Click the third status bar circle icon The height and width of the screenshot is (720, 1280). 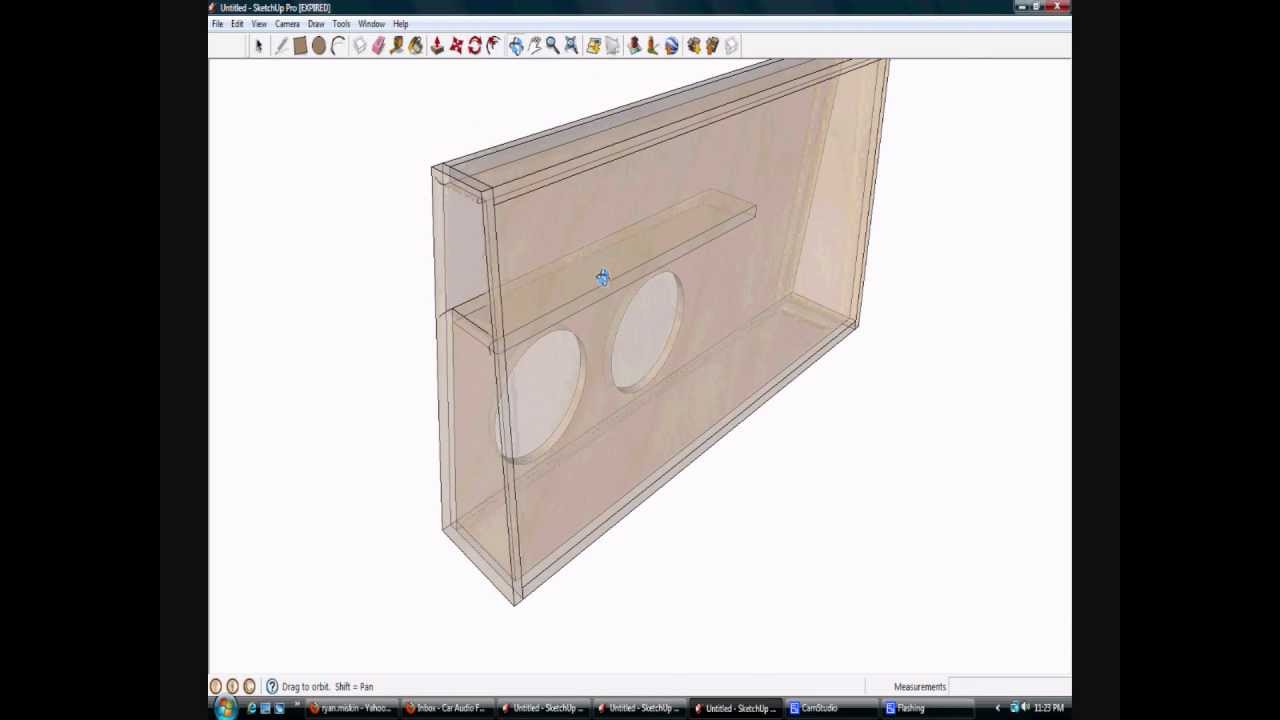(x=249, y=687)
